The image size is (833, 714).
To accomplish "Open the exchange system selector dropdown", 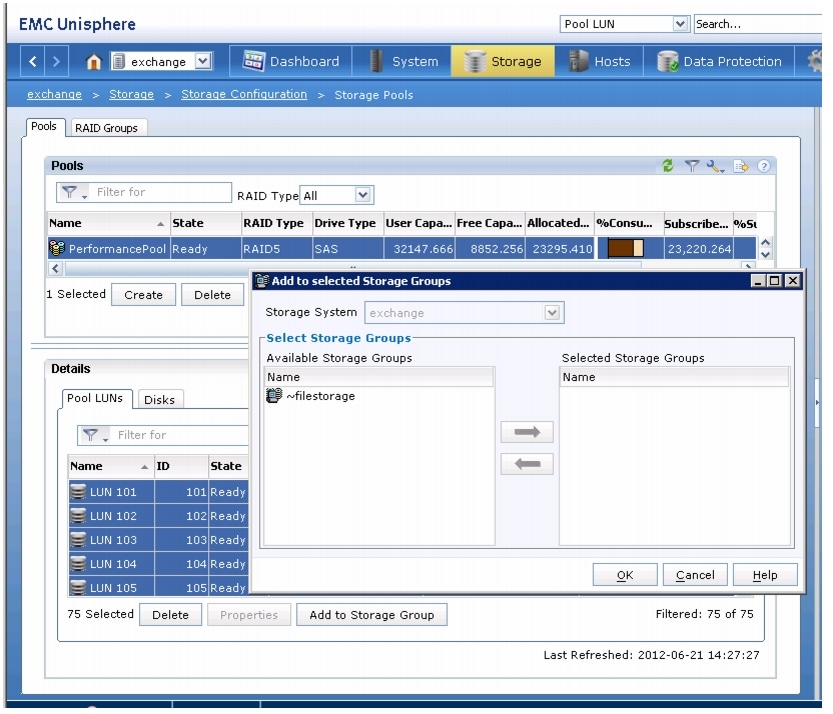I will (203, 61).
